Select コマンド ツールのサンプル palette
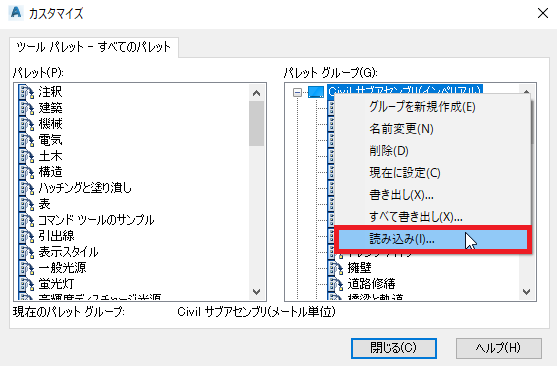Viewport: 557px width, 366px height. [x=96, y=220]
